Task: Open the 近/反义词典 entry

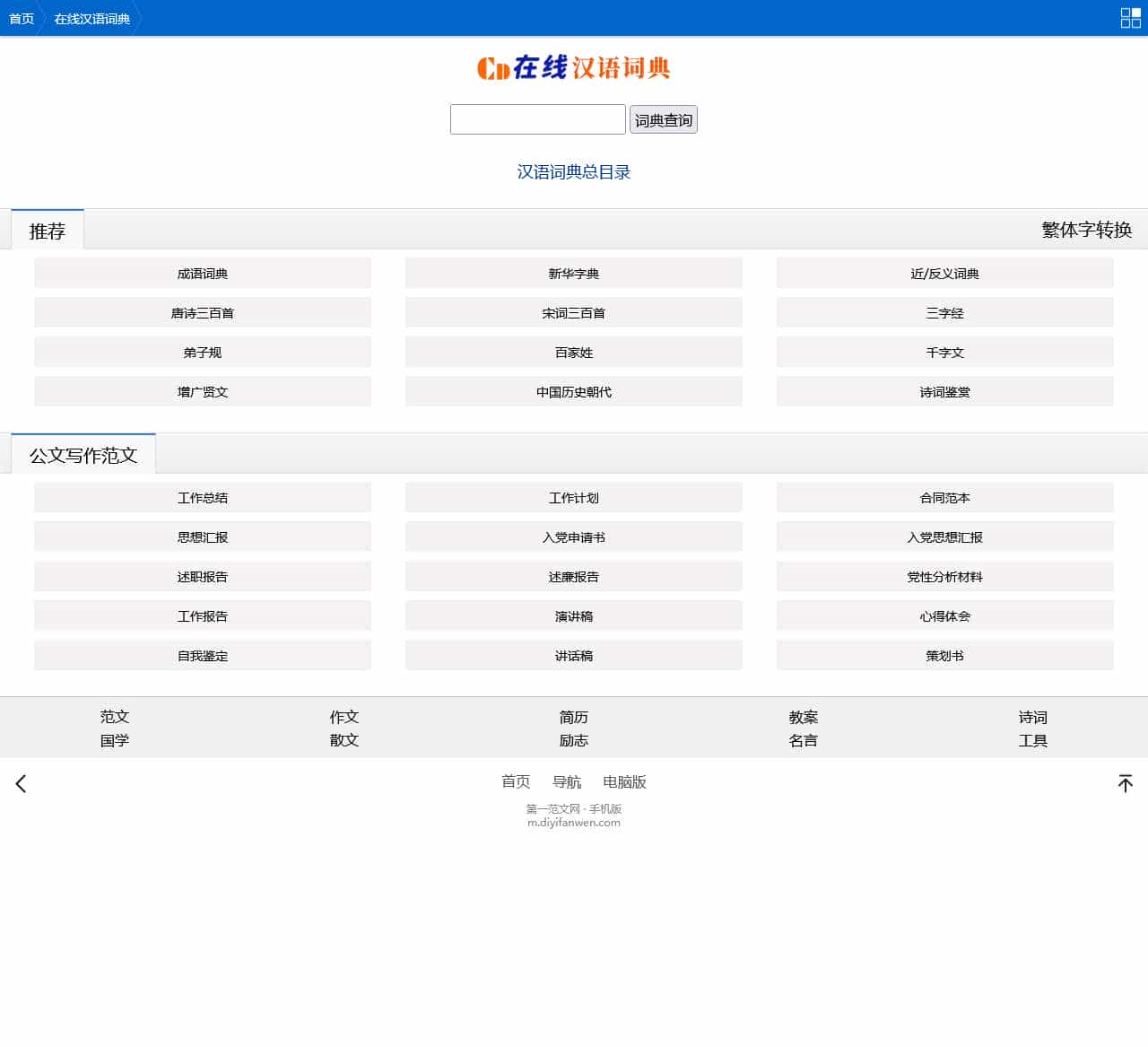Action: coord(944,274)
